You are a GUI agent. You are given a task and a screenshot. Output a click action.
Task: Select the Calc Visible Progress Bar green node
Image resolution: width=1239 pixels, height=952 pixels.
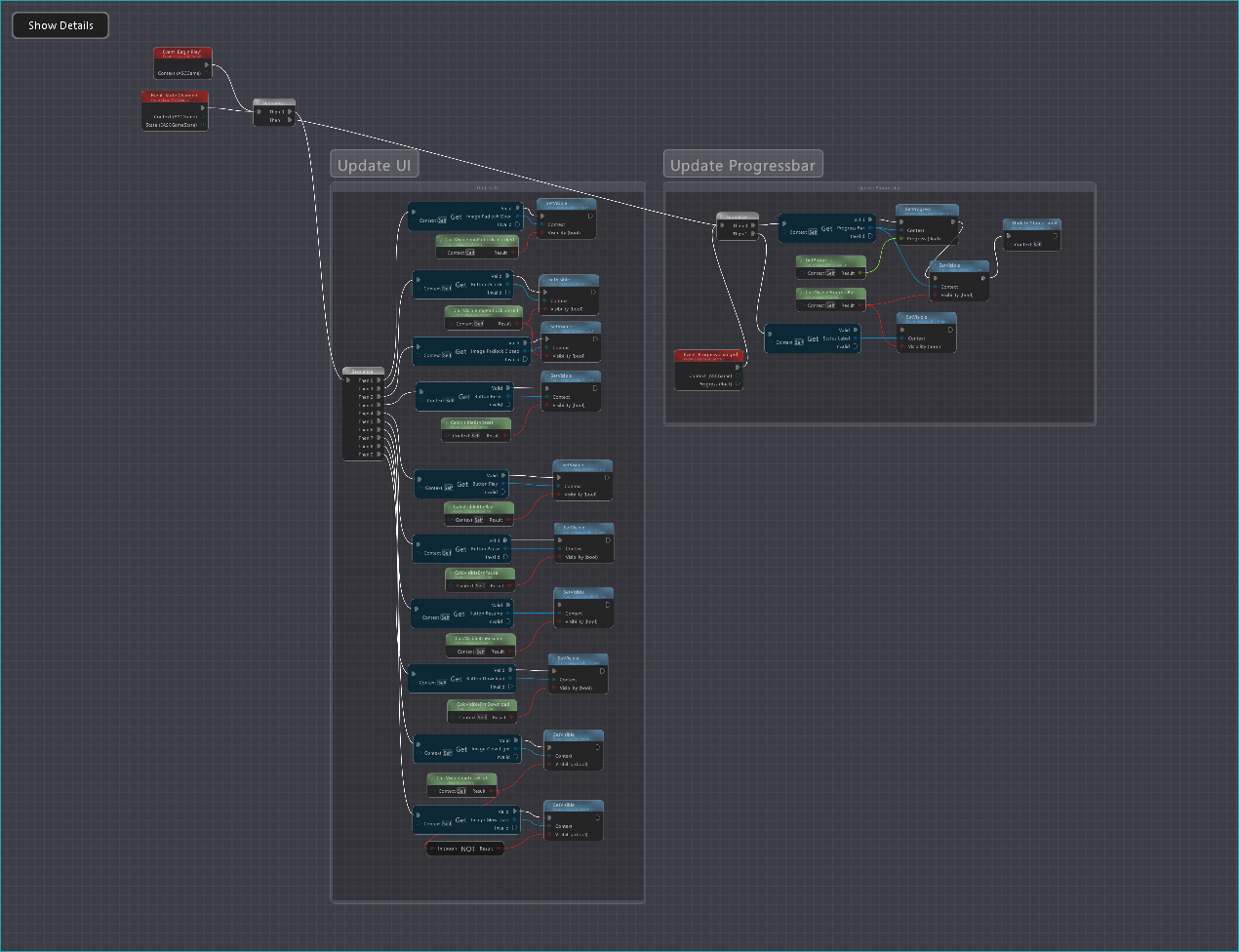(x=830, y=299)
